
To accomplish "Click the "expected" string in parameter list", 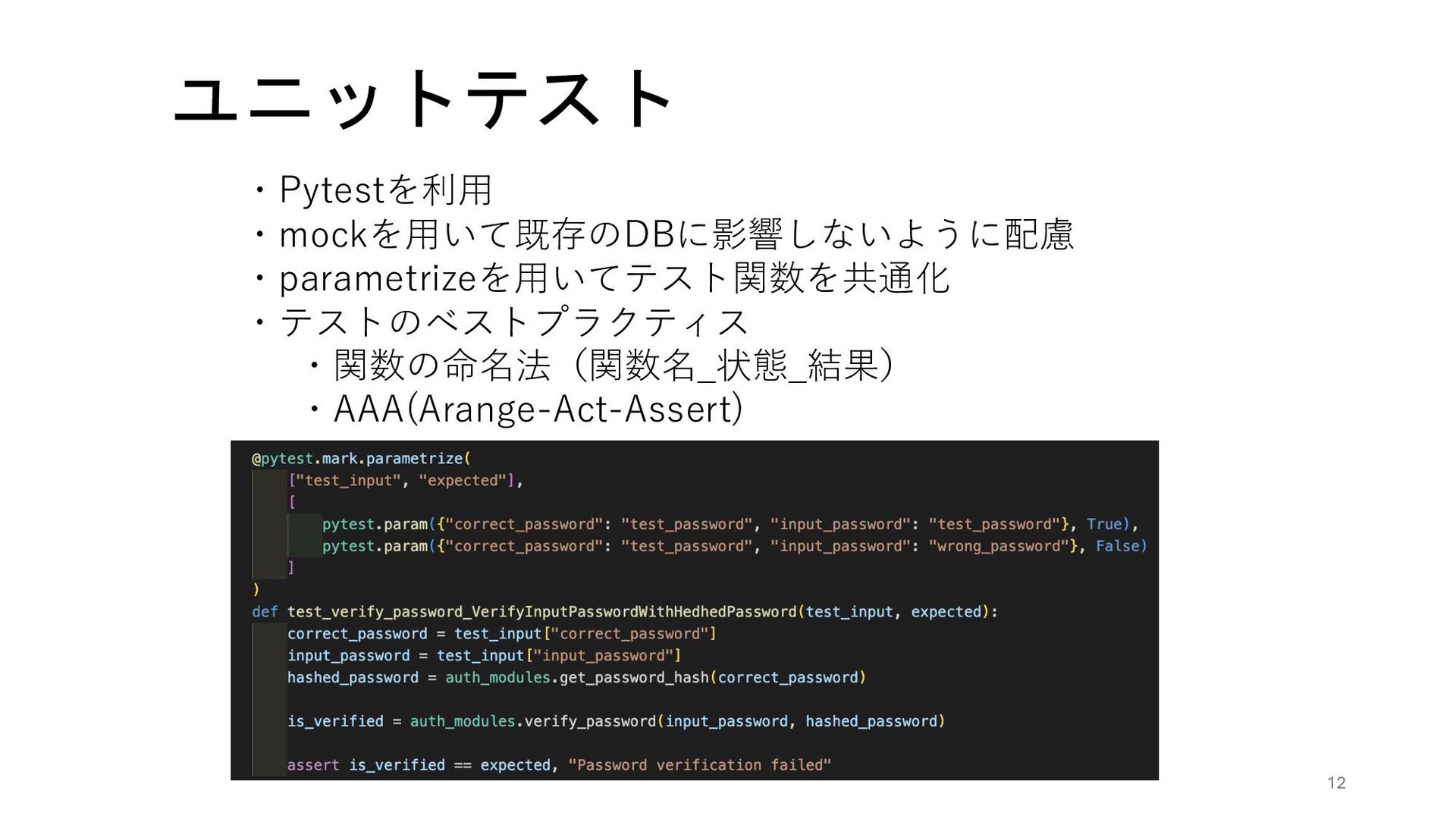I will click(x=463, y=481).
